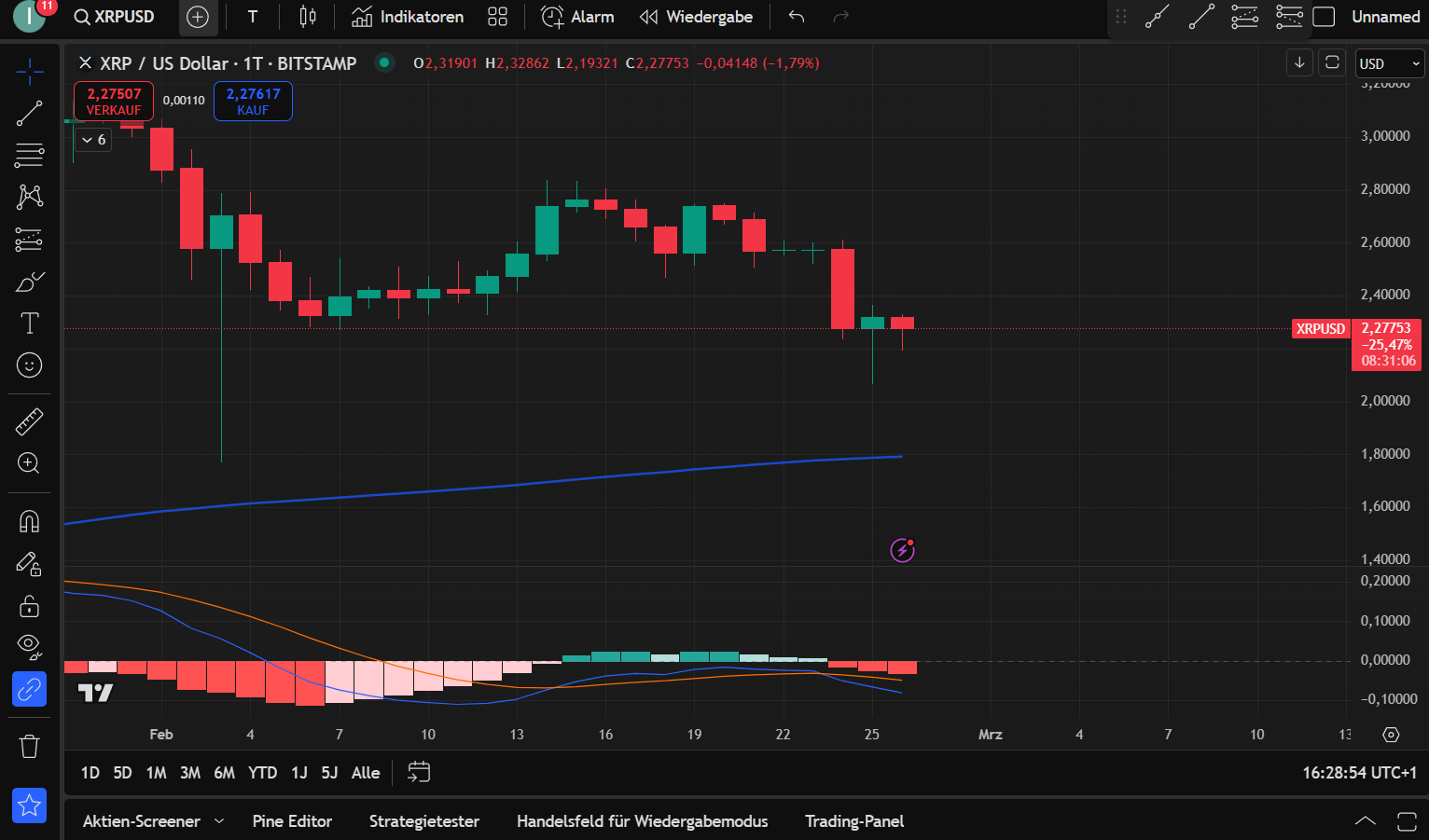The image size is (1429, 840).
Task: Expand the bottom panel with the up chevron
Action: [1365, 821]
